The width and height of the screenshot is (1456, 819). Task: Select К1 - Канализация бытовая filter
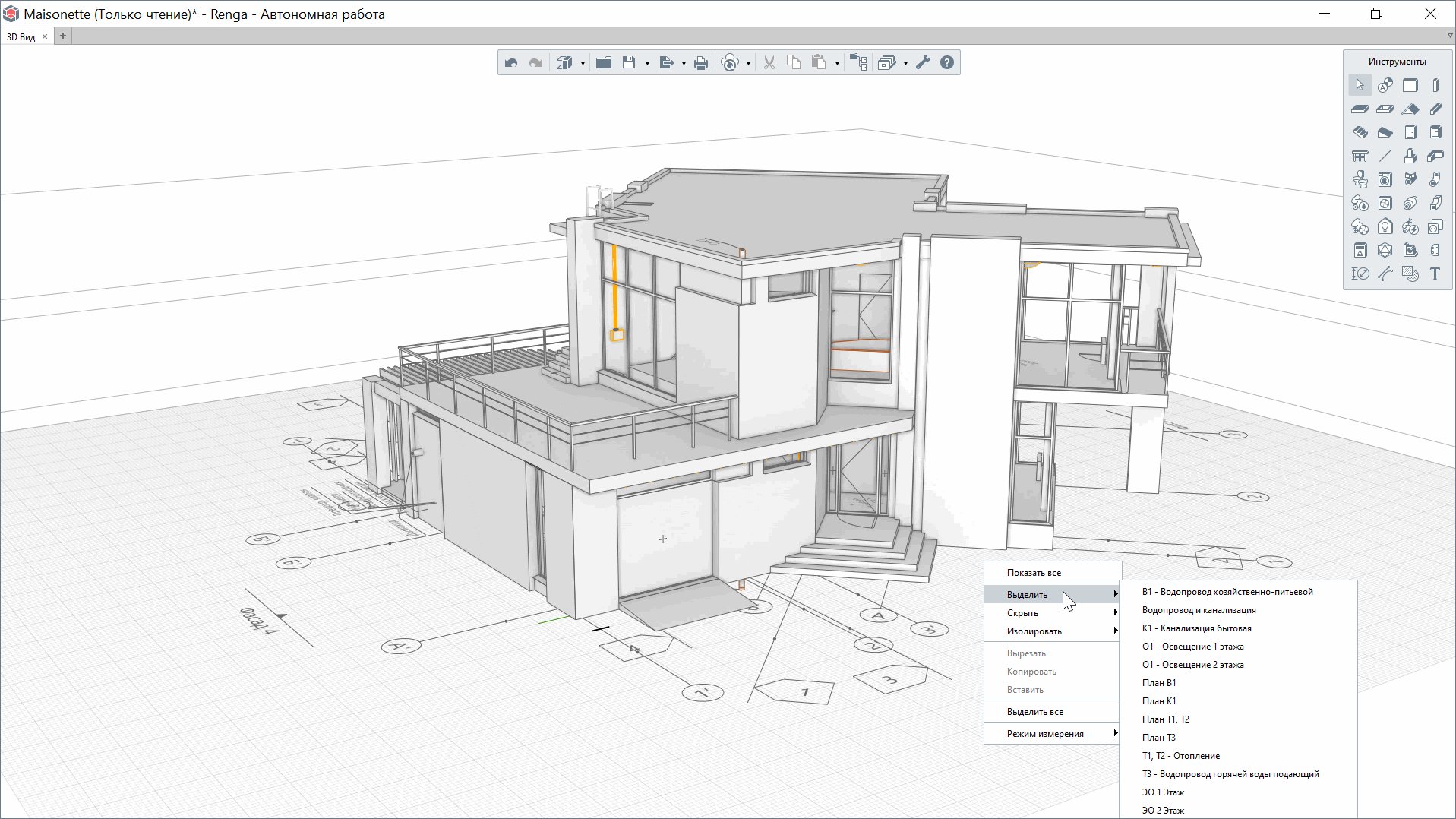(1197, 628)
